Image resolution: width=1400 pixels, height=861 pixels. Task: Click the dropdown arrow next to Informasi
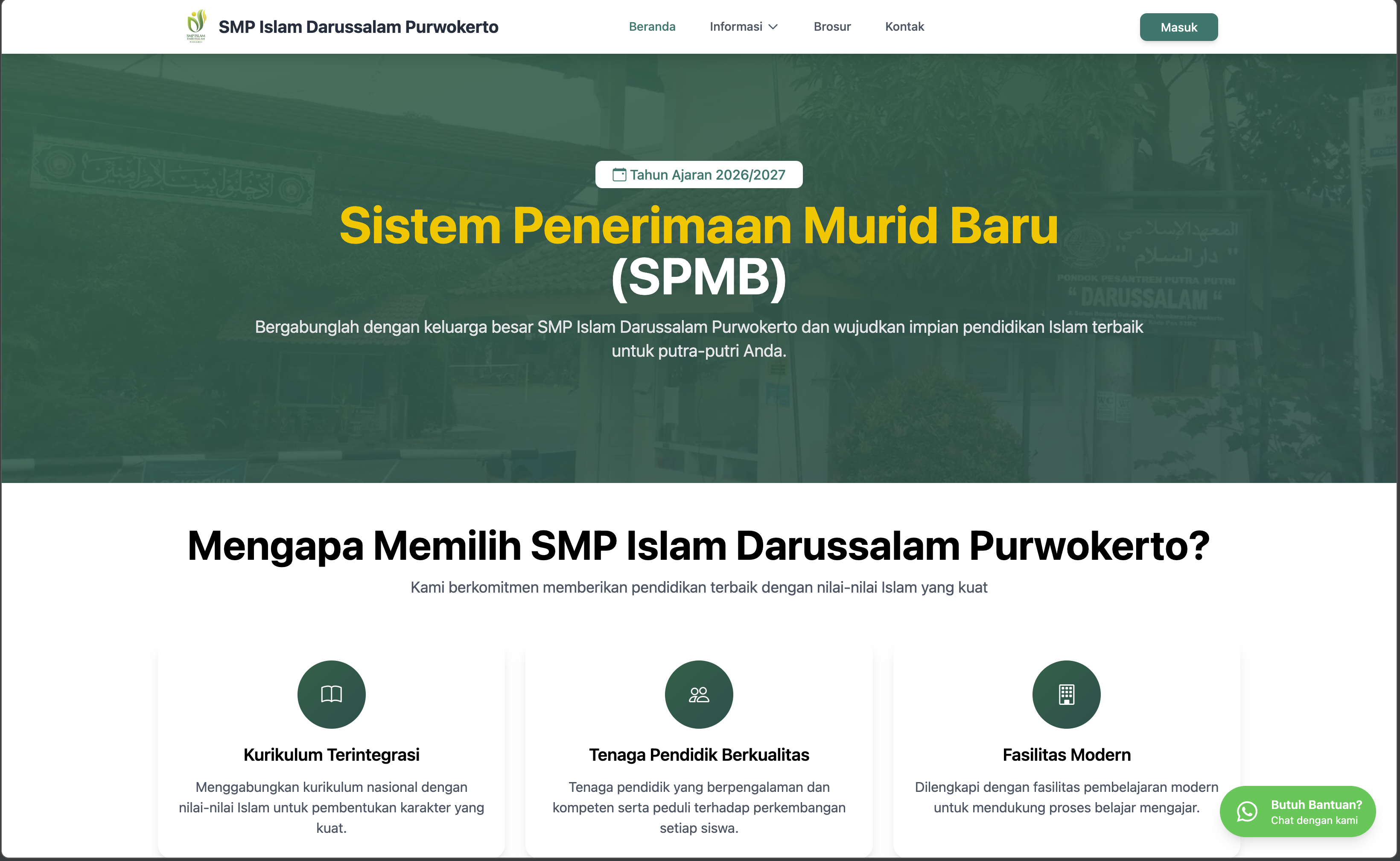click(x=774, y=27)
